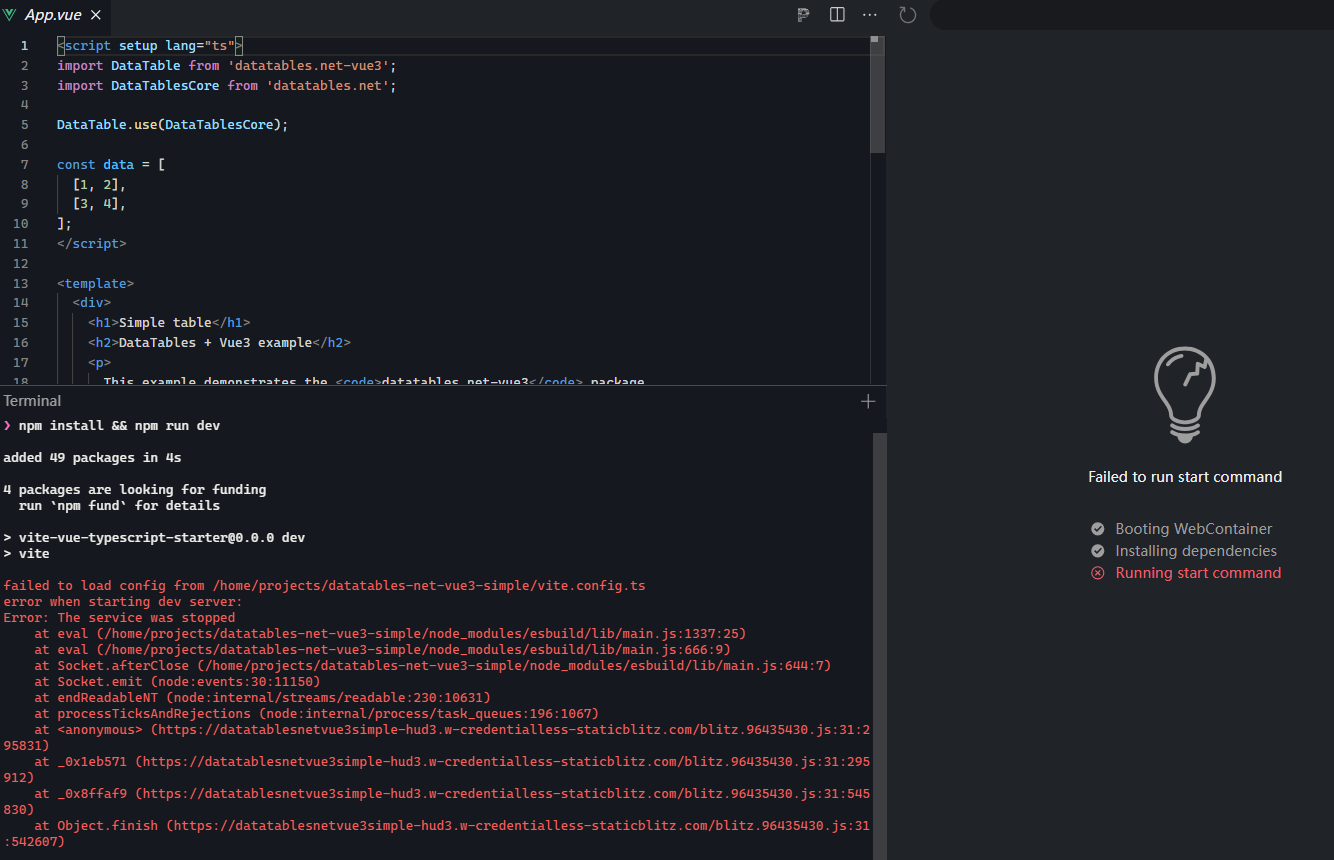
Task: Click the "<template>" tag on line 13
Action: [x=95, y=284]
